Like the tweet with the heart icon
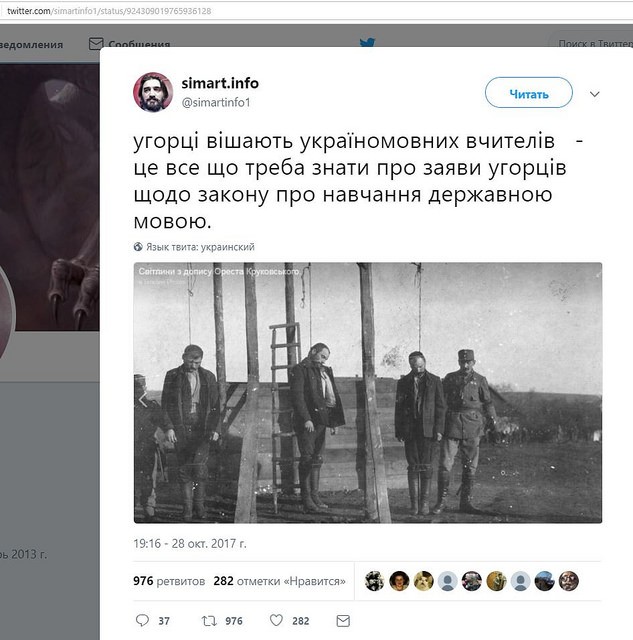 pos(276,620)
